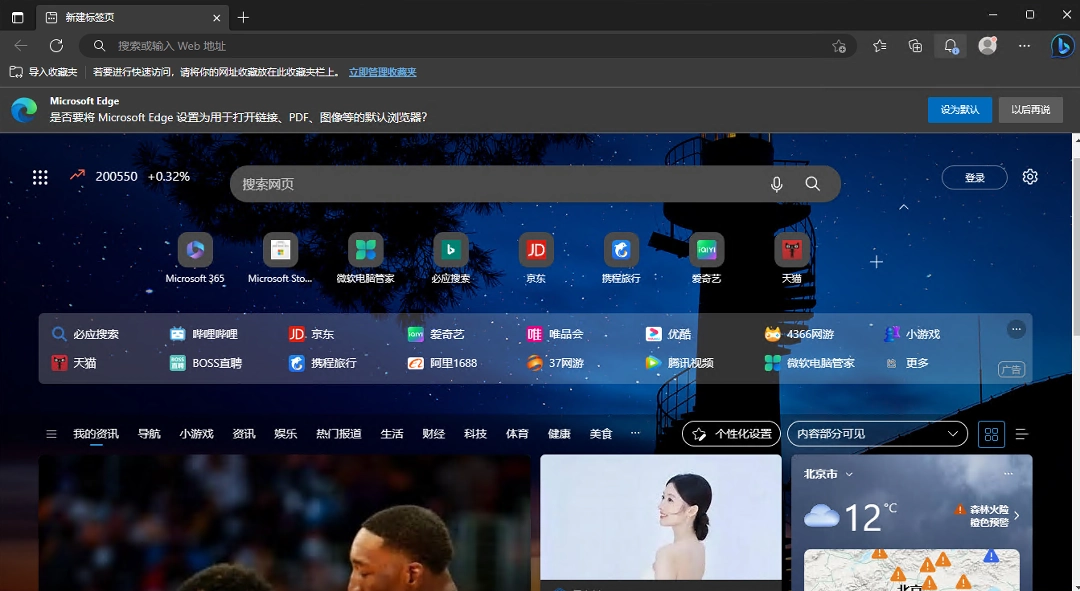Image resolution: width=1080 pixels, height=591 pixels.
Task: Show more feed categories ellipsis
Action: click(635, 433)
